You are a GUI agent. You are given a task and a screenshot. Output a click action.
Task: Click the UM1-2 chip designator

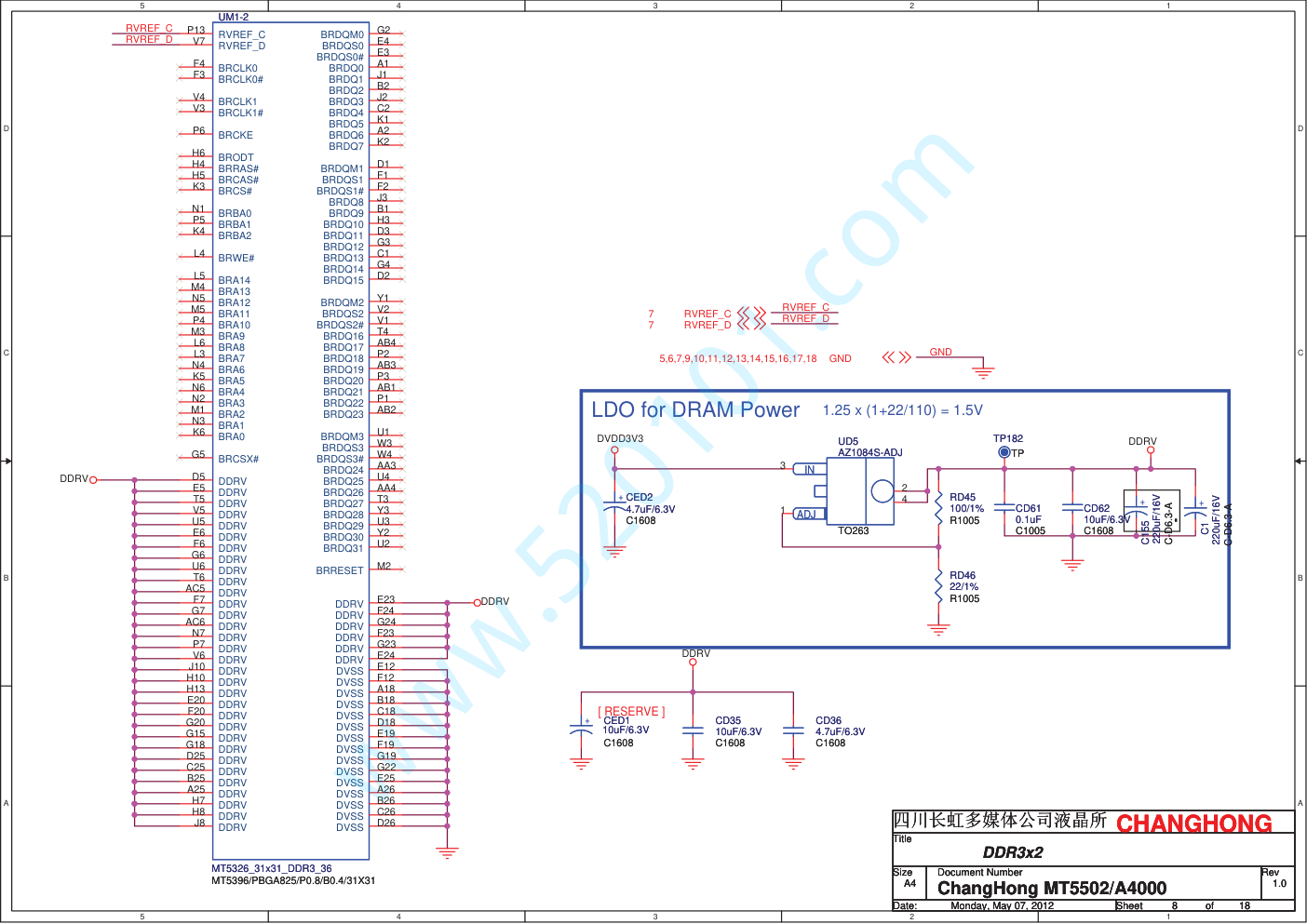(x=234, y=17)
